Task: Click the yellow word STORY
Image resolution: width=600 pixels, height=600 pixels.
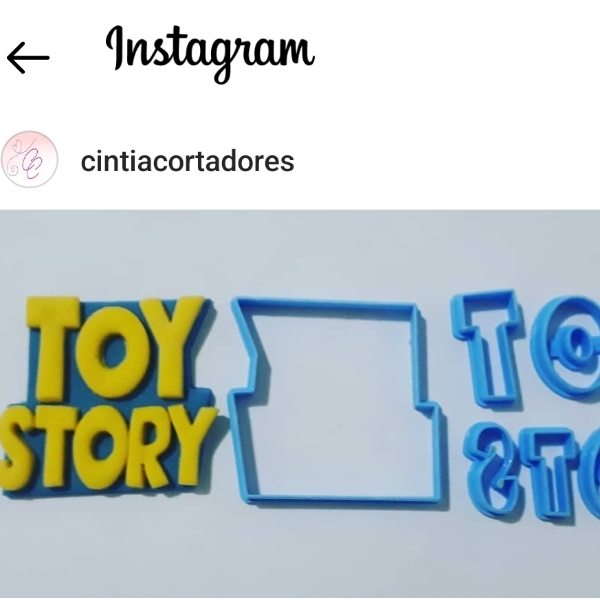Action: (x=109, y=446)
